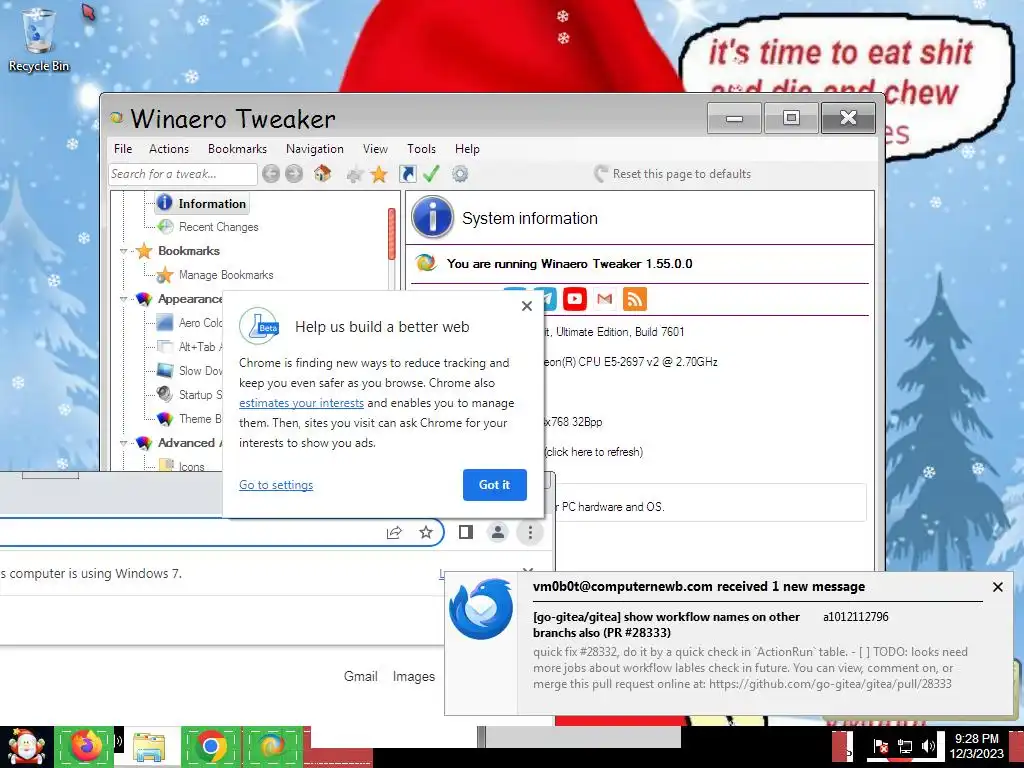Screen dimensions: 1024x768
Task: Open the Help menu
Action: [467, 149]
